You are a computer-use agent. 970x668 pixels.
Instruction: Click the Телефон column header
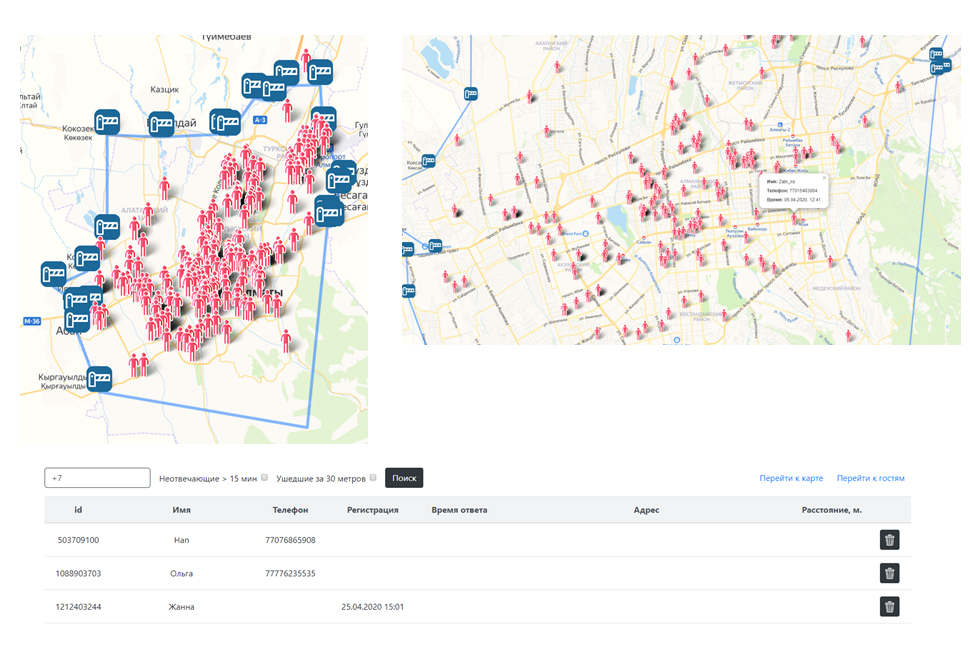pyautogui.click(x=290, y=510)
